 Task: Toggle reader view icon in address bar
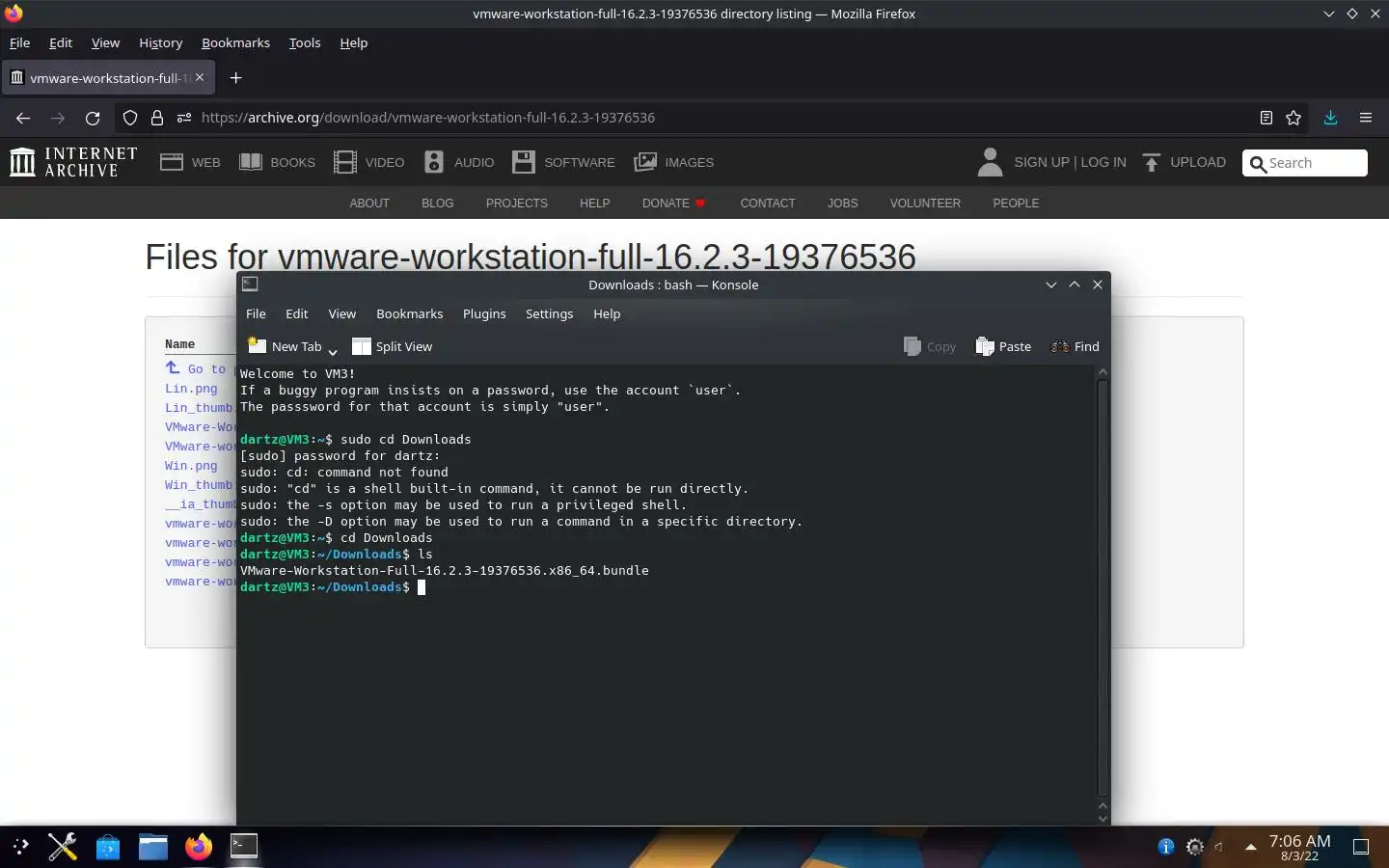point(1266,118)
